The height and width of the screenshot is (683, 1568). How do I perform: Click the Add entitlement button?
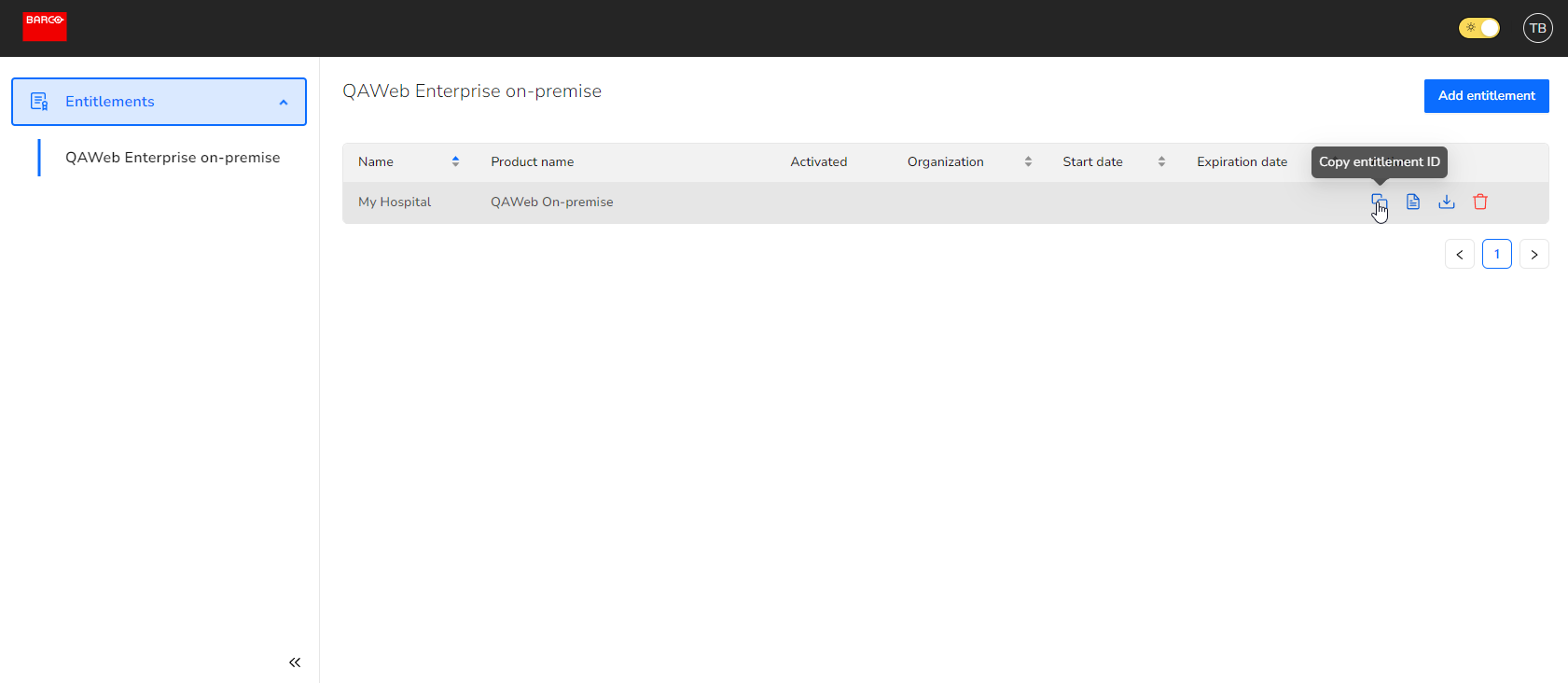1486,96
